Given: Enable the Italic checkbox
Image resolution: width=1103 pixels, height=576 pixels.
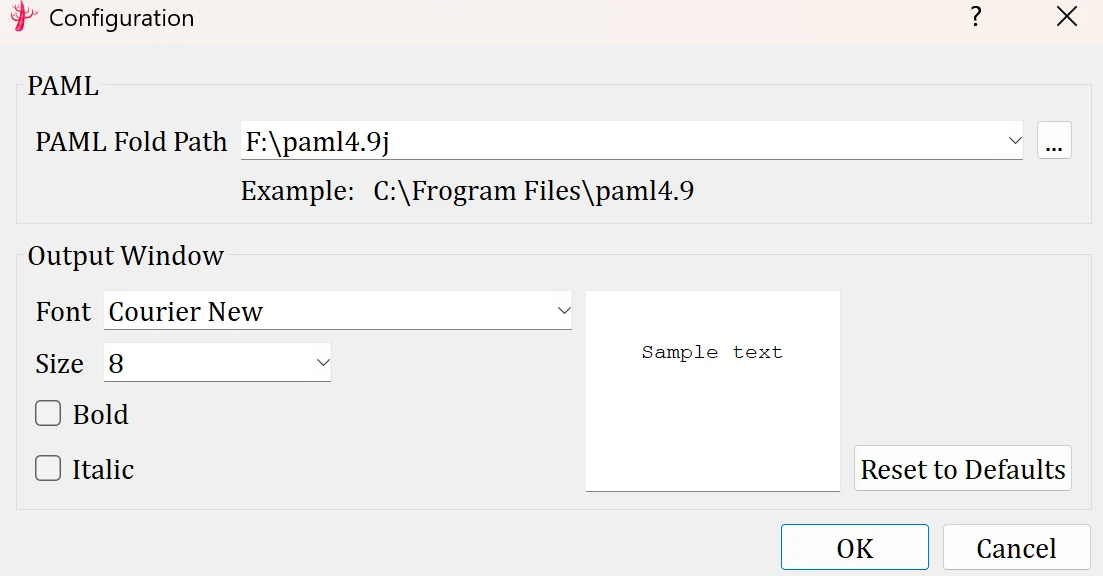Looking at the screenshot, I should click(48, 468).
